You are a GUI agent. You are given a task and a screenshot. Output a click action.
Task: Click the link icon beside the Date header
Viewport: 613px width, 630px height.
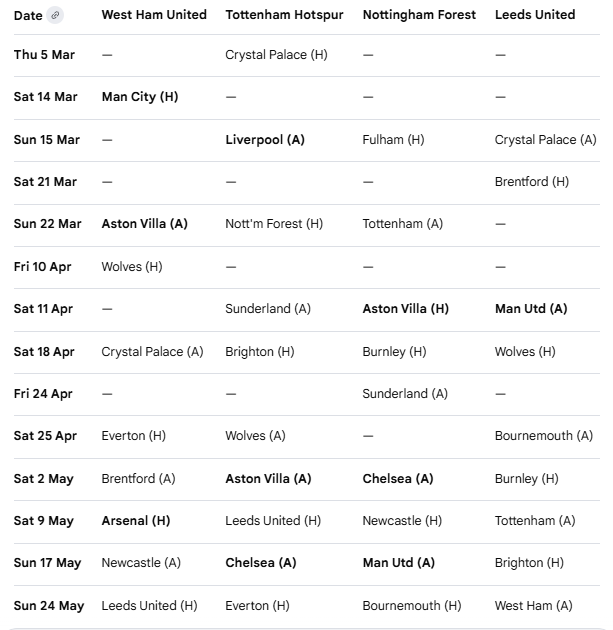55,15
